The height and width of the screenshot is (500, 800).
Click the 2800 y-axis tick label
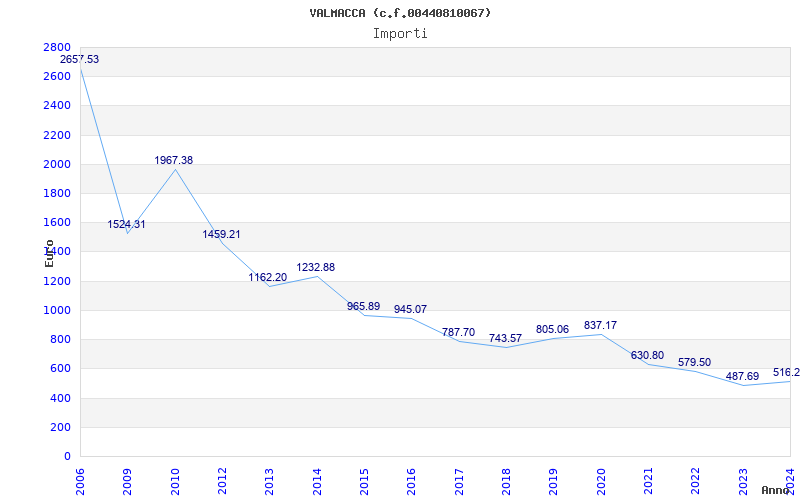[57, 47]
